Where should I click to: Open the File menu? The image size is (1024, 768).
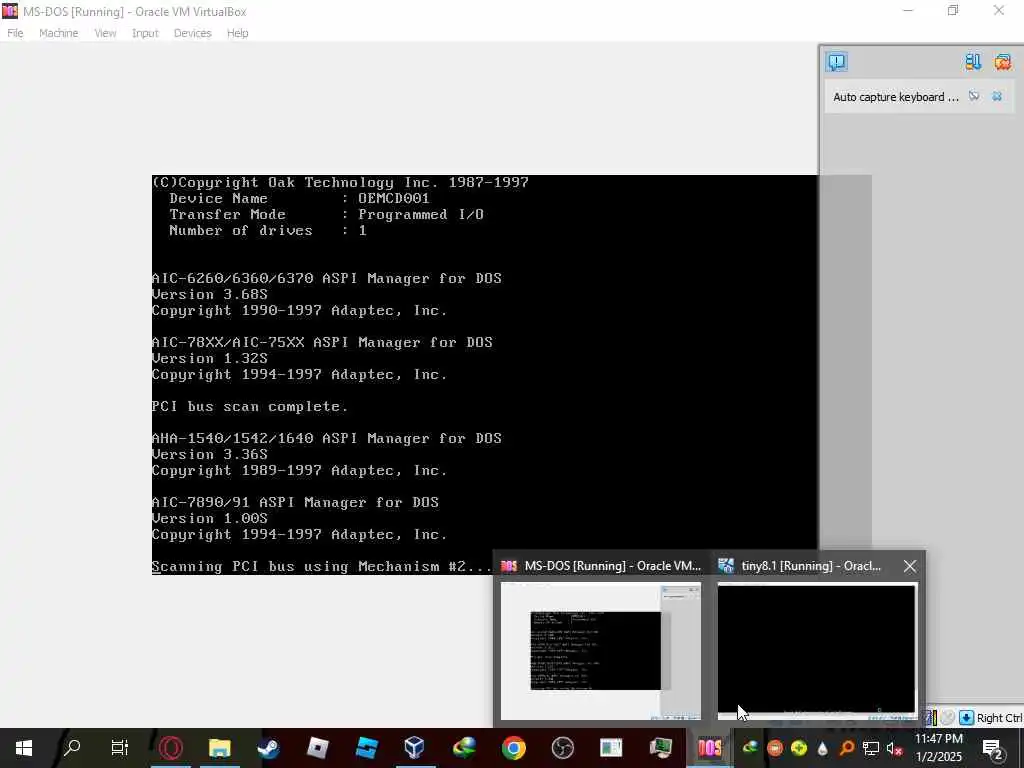pos(15,33)
